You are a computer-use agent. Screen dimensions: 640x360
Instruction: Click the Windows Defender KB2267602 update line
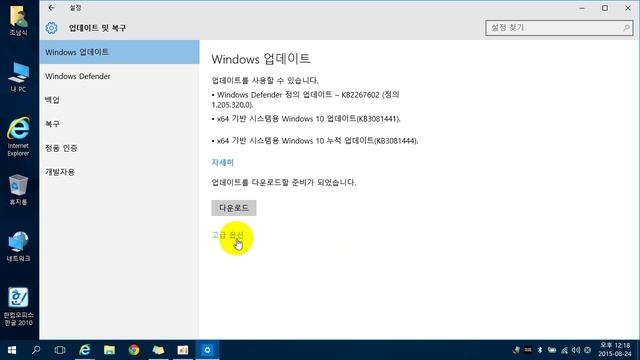[x=305, y=100]
